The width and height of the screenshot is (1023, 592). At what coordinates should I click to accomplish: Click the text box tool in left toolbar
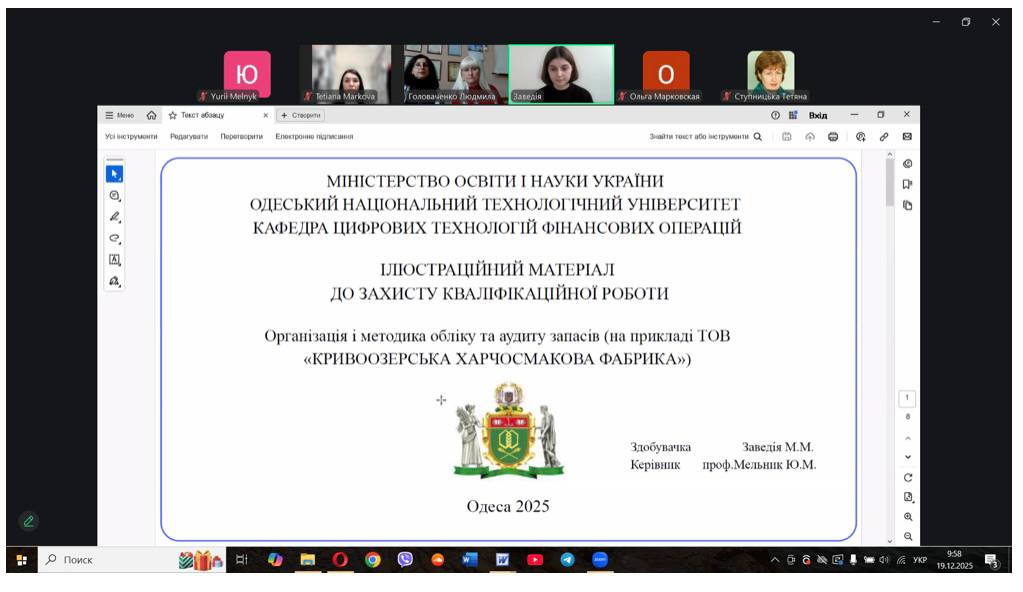point(114,260)
